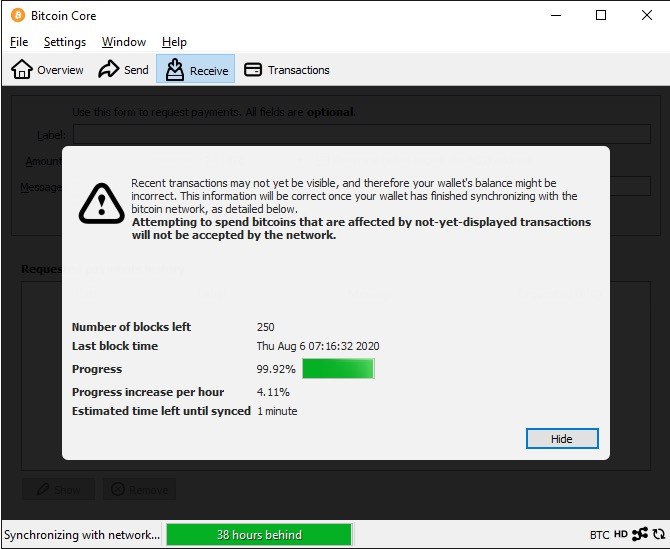The image size is (670, 549).
Task: Open the Transactions tab
Action: click(287, 69)
